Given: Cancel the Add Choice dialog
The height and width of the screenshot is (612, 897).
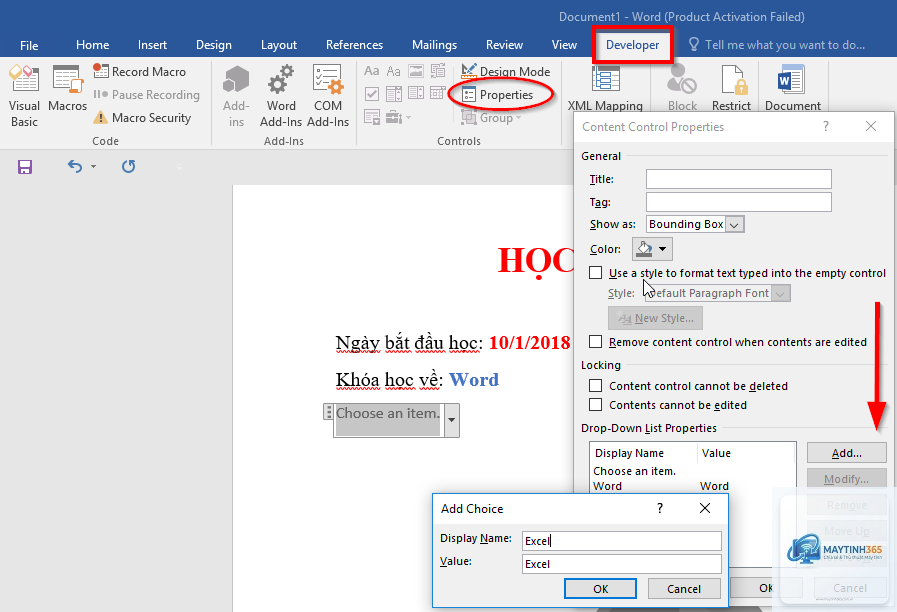Looking at the screenshot, I should click(684, 589).
